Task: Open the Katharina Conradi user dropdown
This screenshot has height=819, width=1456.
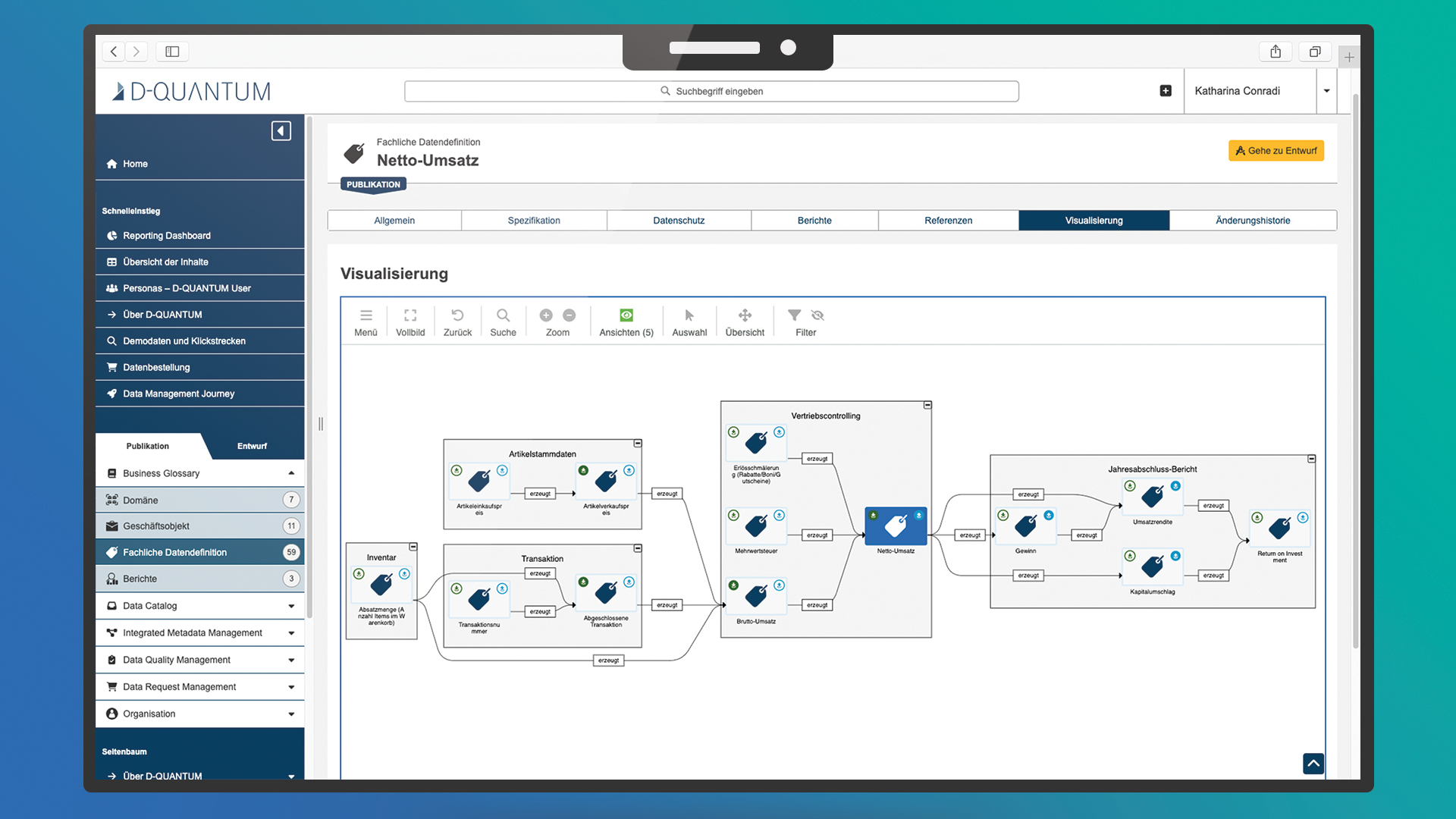Action: point(1326,91)
